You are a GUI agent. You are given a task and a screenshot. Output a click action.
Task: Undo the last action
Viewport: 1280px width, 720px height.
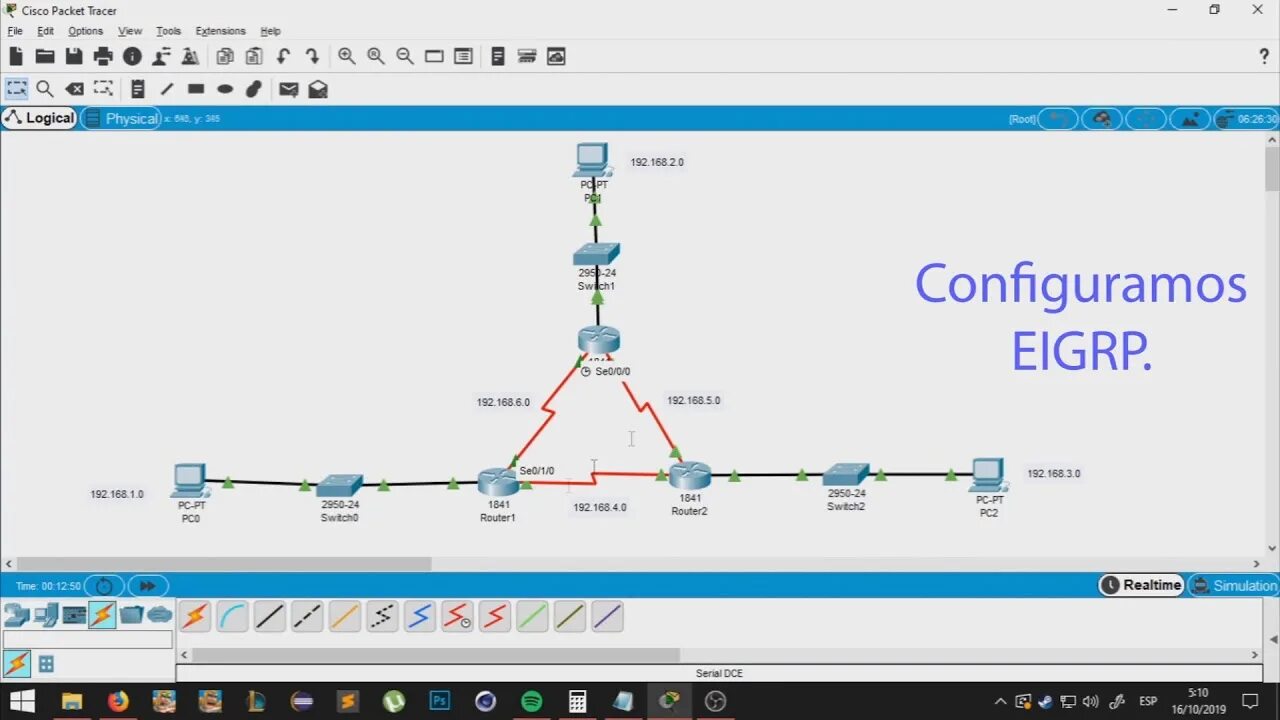coord(283,56)
